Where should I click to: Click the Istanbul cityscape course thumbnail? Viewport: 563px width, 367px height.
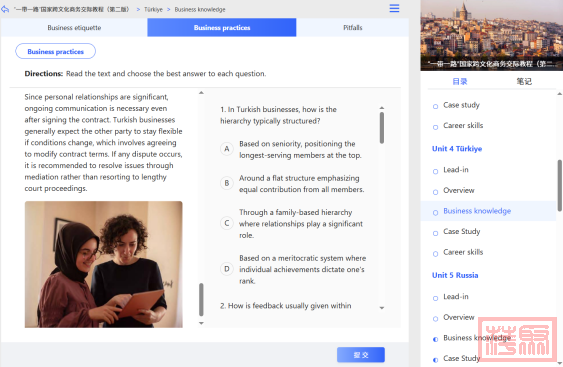(492, 35)
